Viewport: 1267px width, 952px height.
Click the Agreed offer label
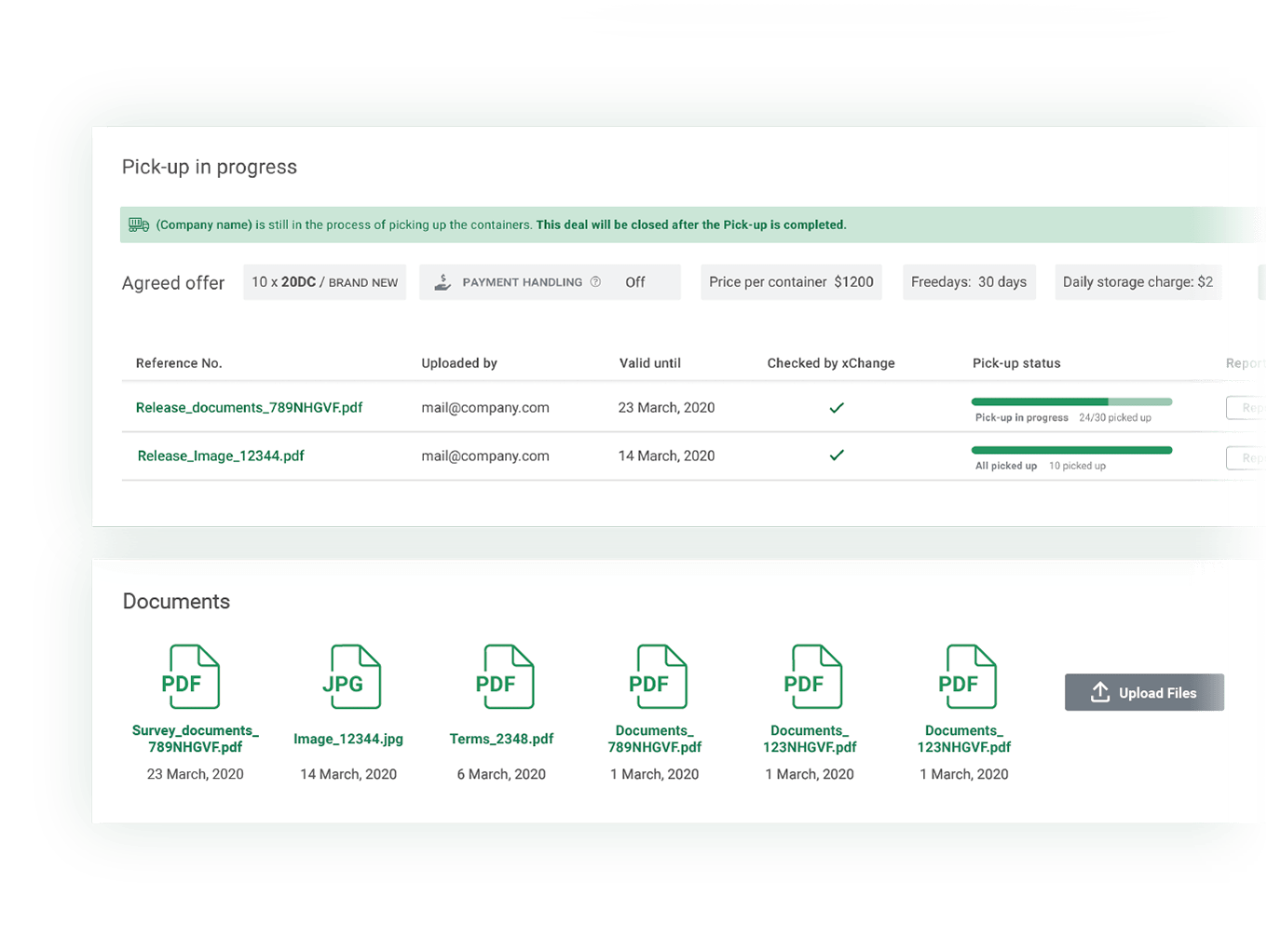[x=173, y=283]
